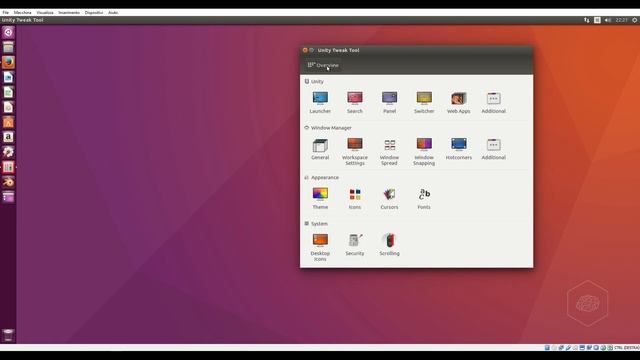Open the Macchina menu
The image size is (640, 360).
click(x=22, y=13)
